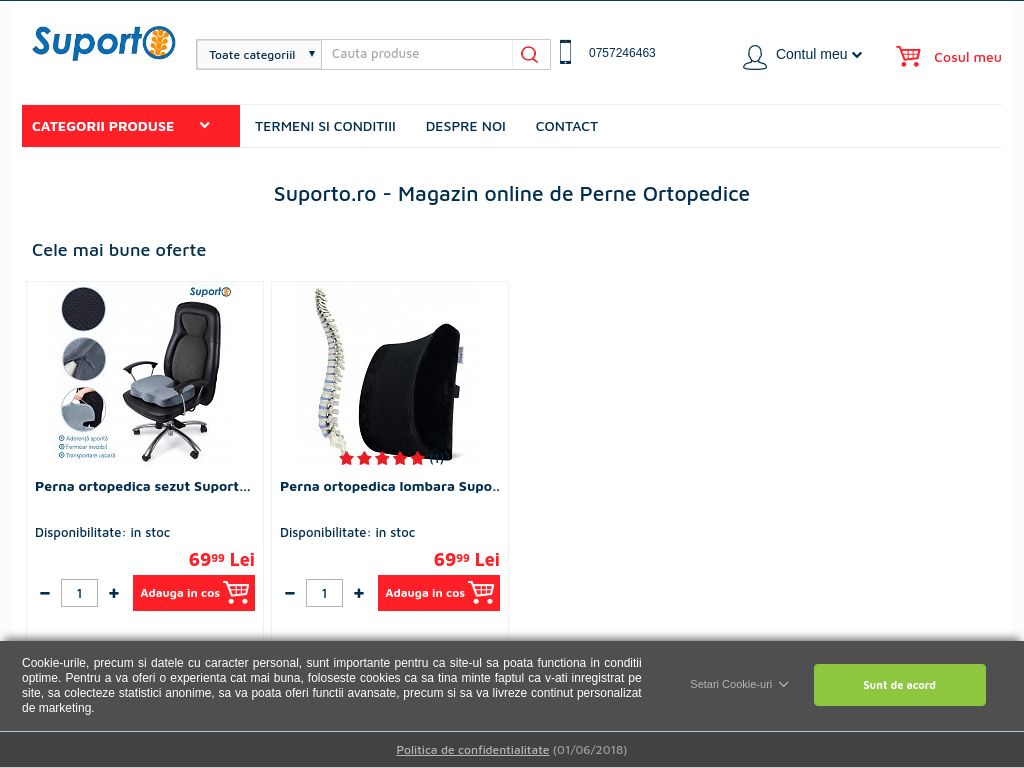Screen dimensions: 1024x768
Task: Increase quantity of seat cushion with plus
Action: 114,593
